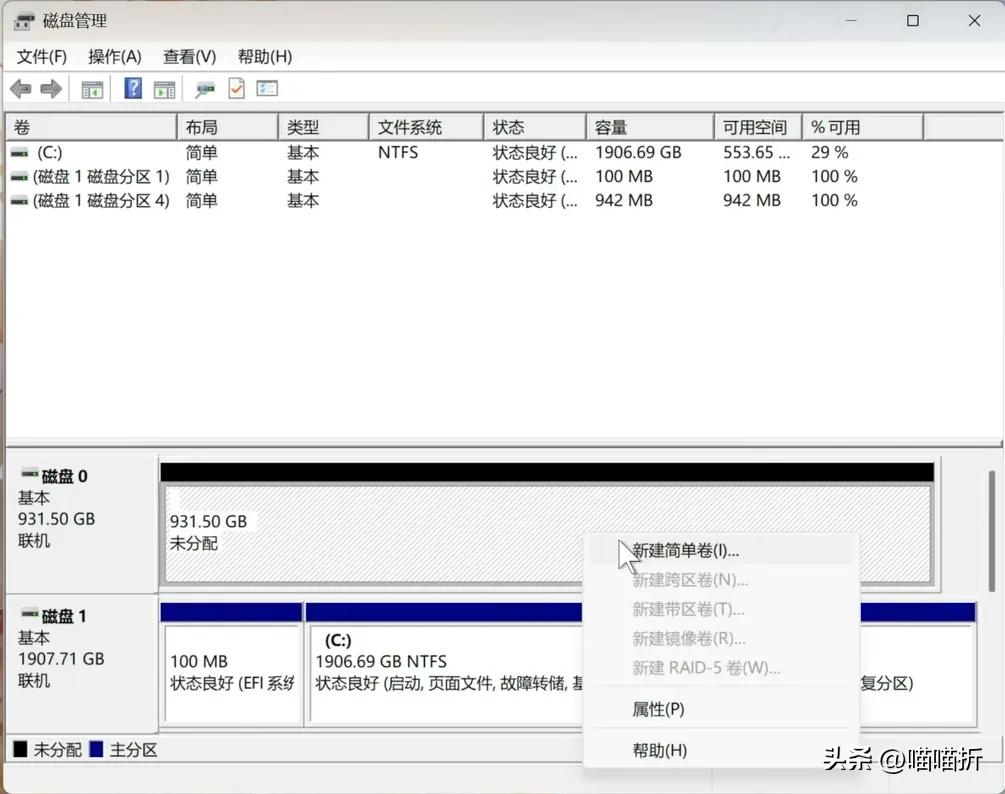Click the settings list icon on toolbar
Viewport: 1005px width, 794px height.
(267, 88)
